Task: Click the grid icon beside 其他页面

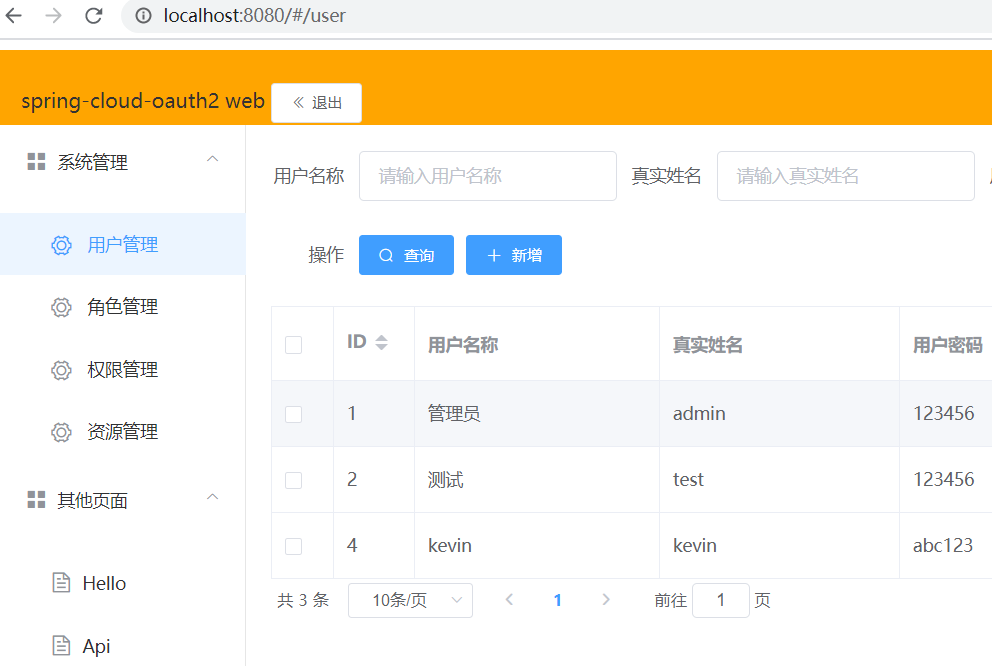Action: 36,500
